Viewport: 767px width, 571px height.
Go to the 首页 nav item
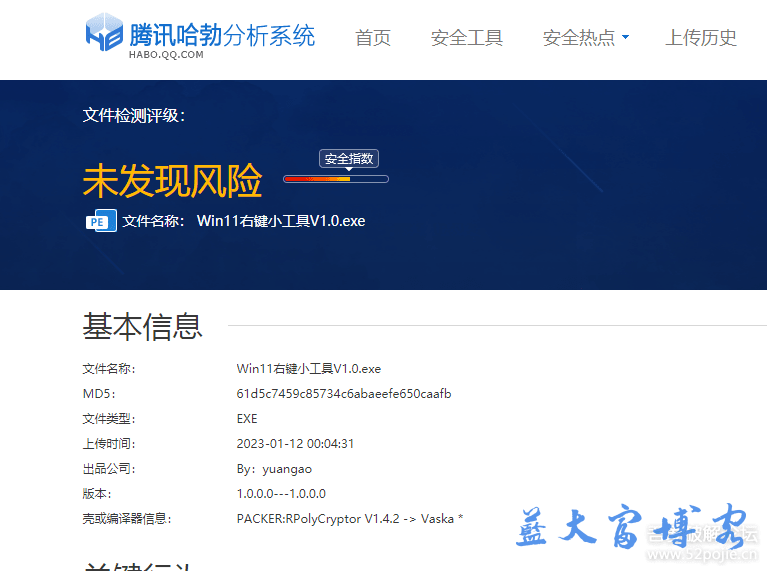[x=373, y=38]
